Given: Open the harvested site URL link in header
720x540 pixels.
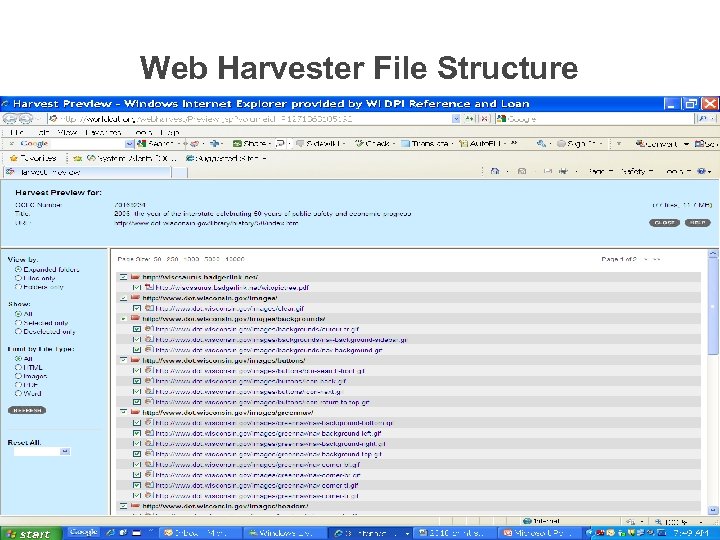Looking at the screenshot, I should coord(206,223).
